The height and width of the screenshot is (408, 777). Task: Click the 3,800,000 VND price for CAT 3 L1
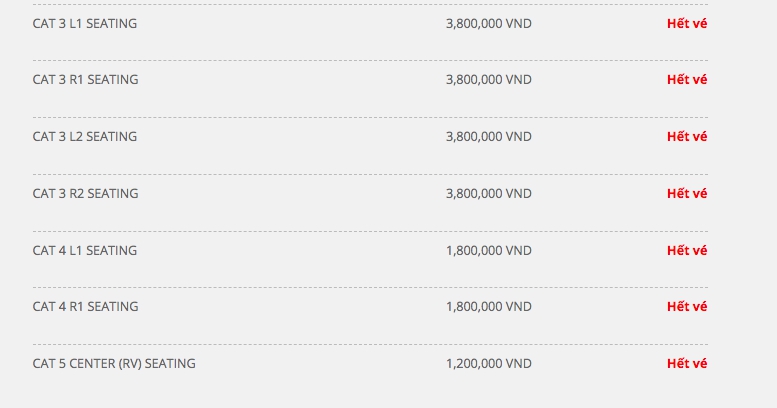pyautogui.click(x=488, y=23)
